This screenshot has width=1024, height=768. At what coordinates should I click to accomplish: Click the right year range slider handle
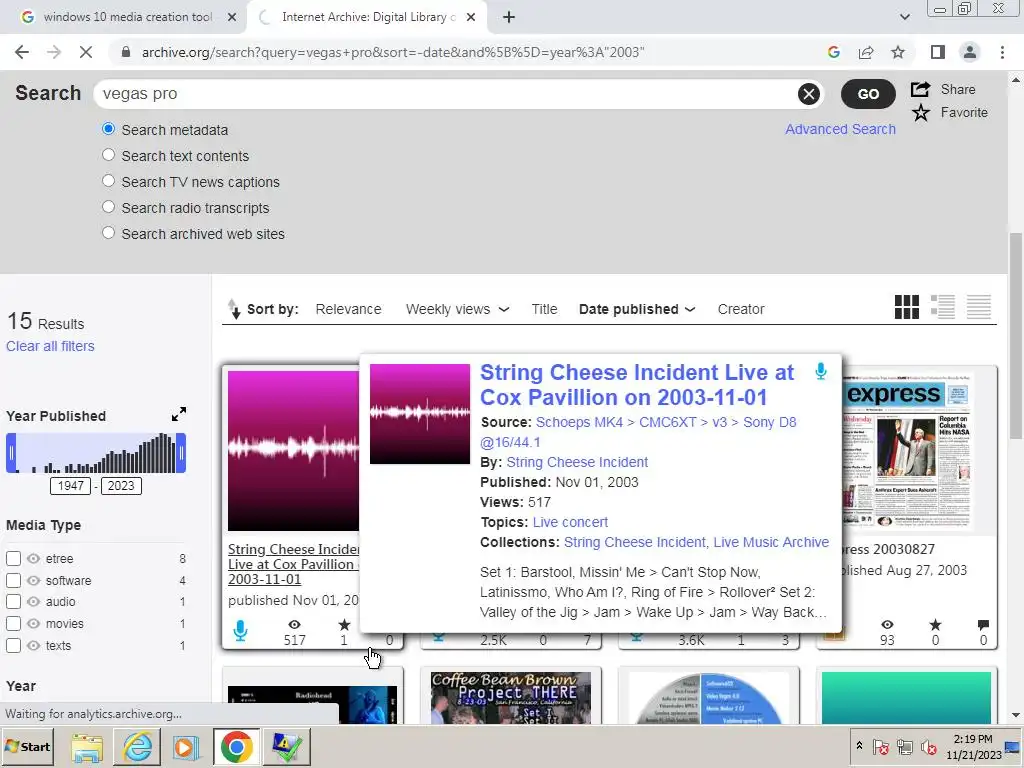181,453
